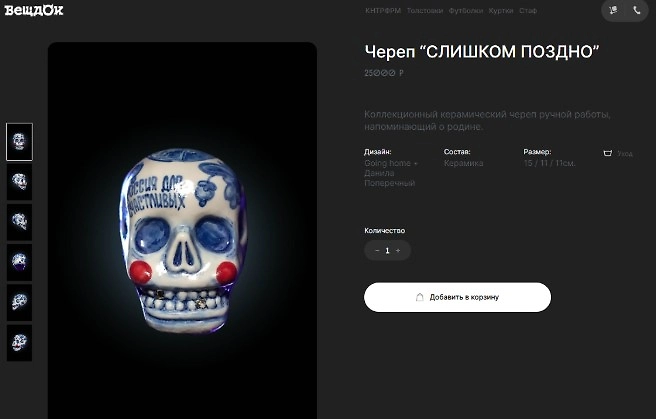The width and height of the screenshot is (656, 419).
Task: Choose the fifth skull thumbnail
Action: coord(19,302)
